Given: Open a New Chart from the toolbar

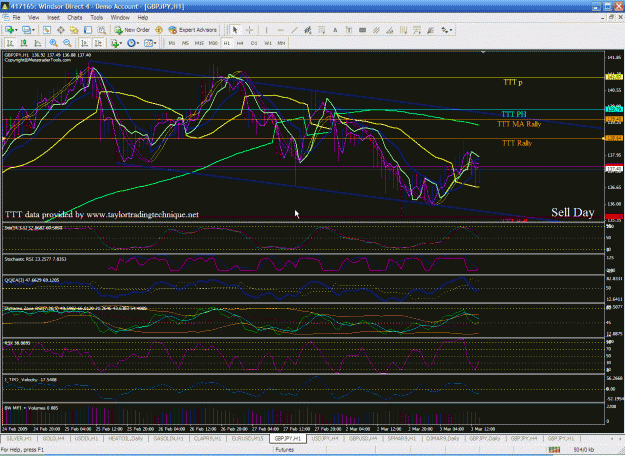Looking at the screenshot, I should pyautogui.click(x=9, y=30).
